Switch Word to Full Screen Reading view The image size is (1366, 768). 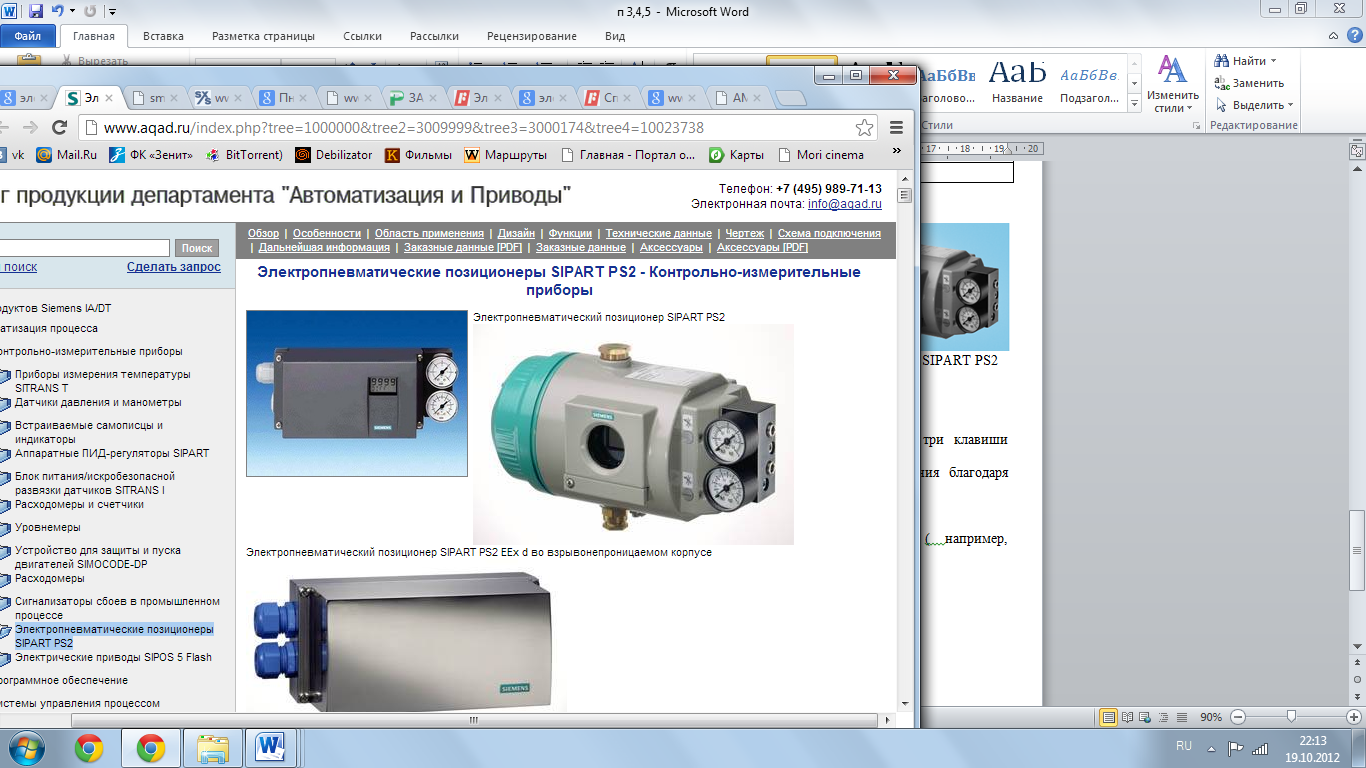[1127, 717]
